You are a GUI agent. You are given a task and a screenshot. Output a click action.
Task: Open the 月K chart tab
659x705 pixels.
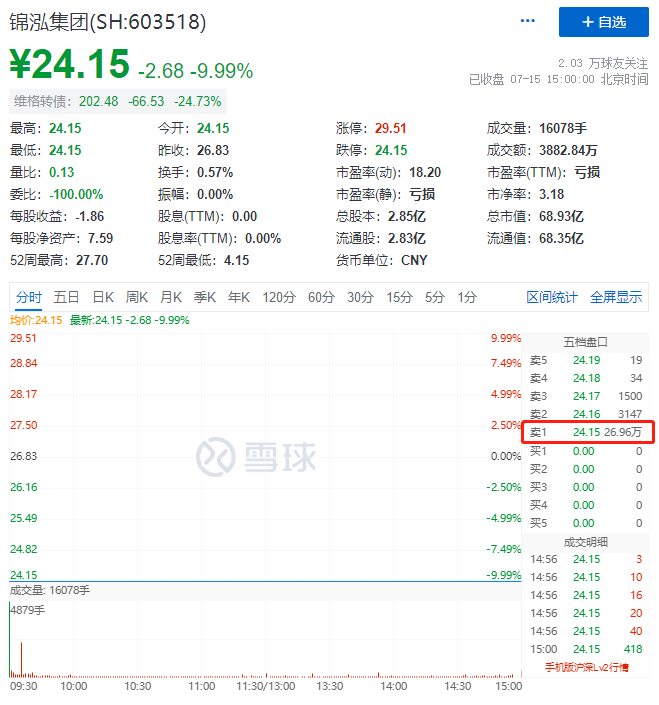click(171, 297)
